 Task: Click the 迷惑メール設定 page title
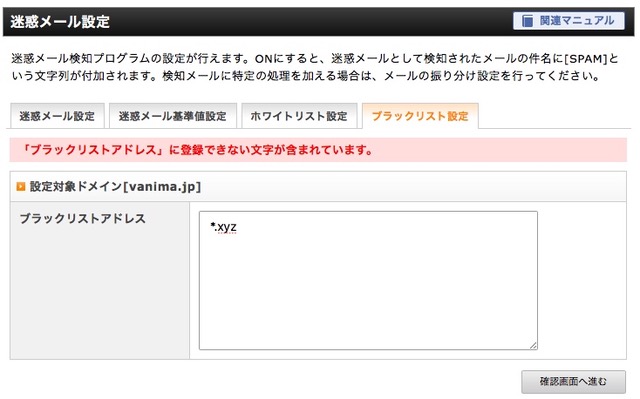pyautogui.click(x=60, y=21)
